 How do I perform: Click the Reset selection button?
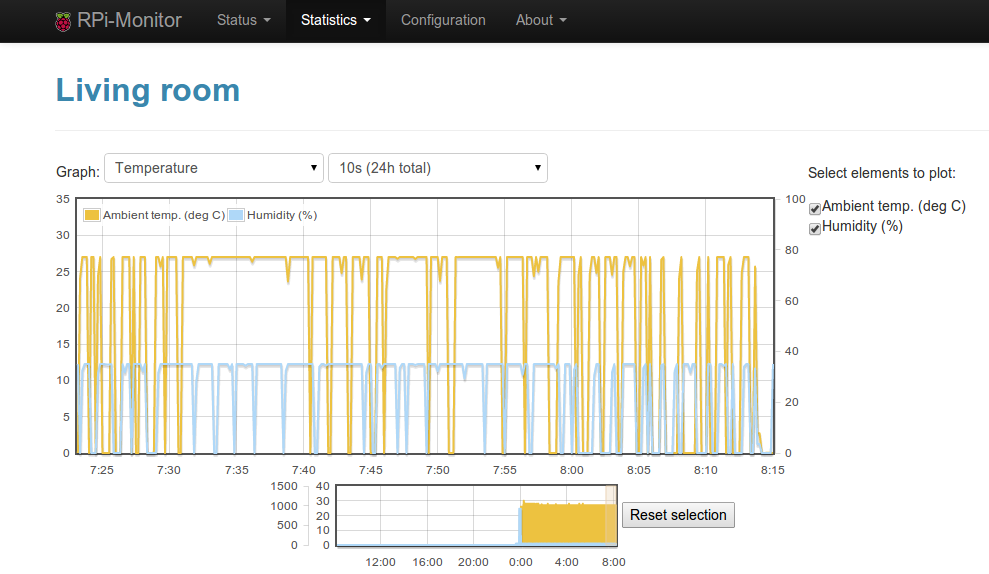pos(678,515)
